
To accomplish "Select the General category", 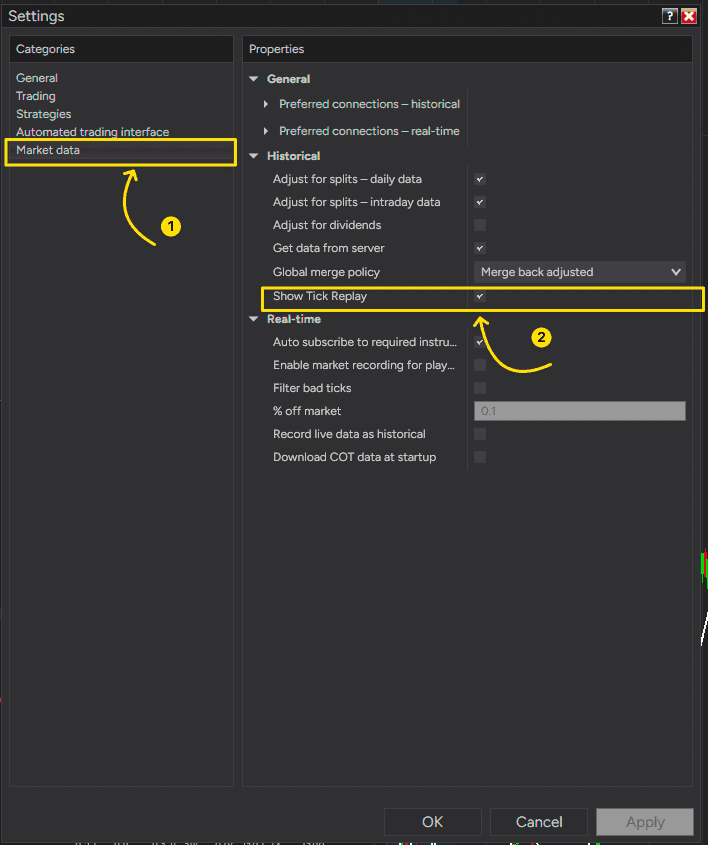I will coord(37,78).
